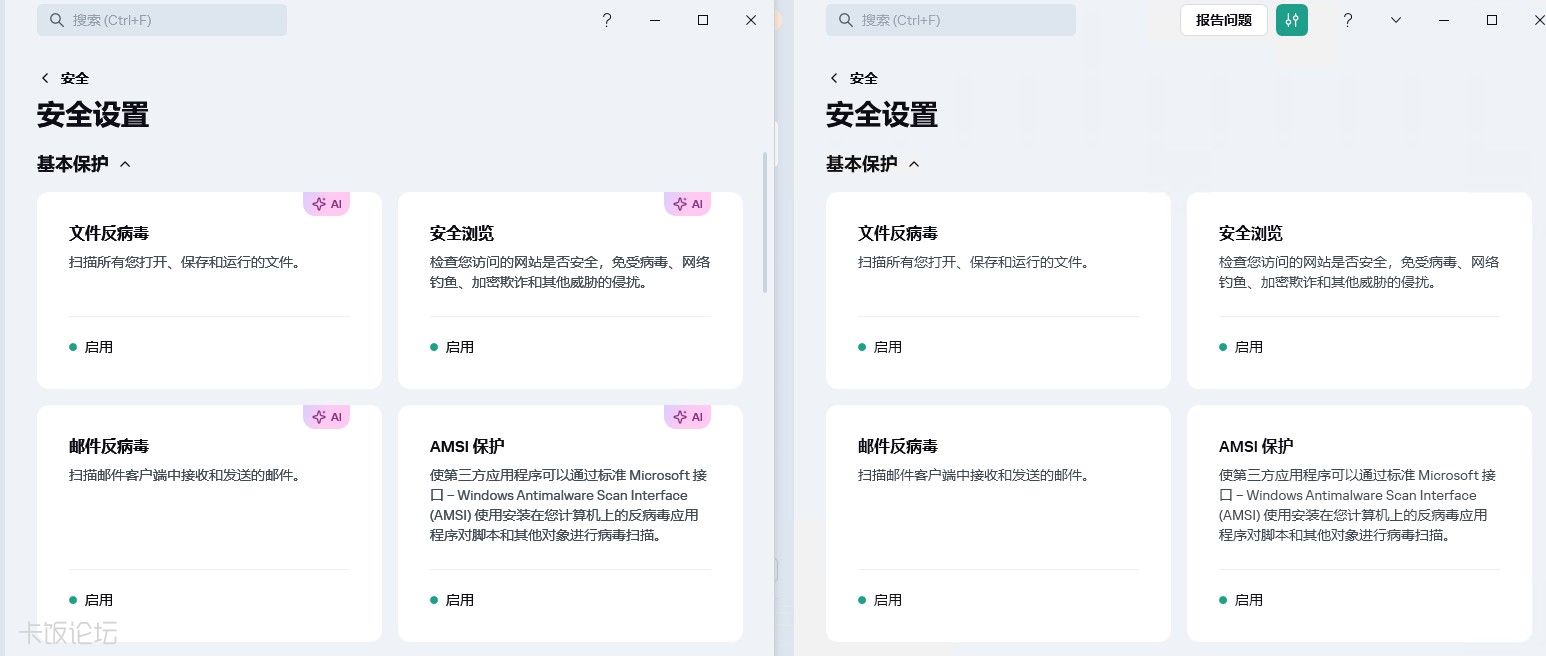The image size is (1546, 656).
Task: Open help in the right window title bar
Action: click(x=1347, y=20)
